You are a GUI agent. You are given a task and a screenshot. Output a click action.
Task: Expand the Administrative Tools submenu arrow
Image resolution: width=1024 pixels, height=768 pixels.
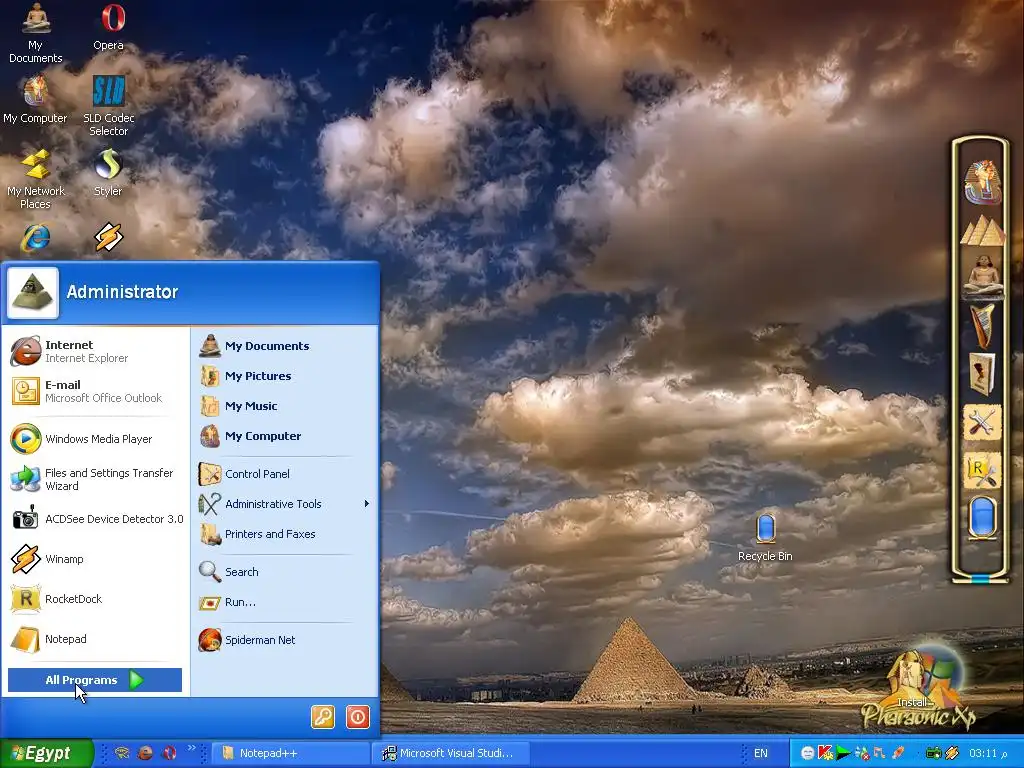click(367, 504)
